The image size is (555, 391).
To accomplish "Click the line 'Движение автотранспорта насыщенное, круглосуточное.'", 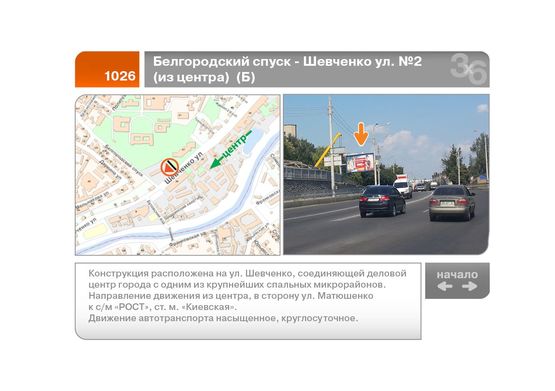I will click(223, 318).
